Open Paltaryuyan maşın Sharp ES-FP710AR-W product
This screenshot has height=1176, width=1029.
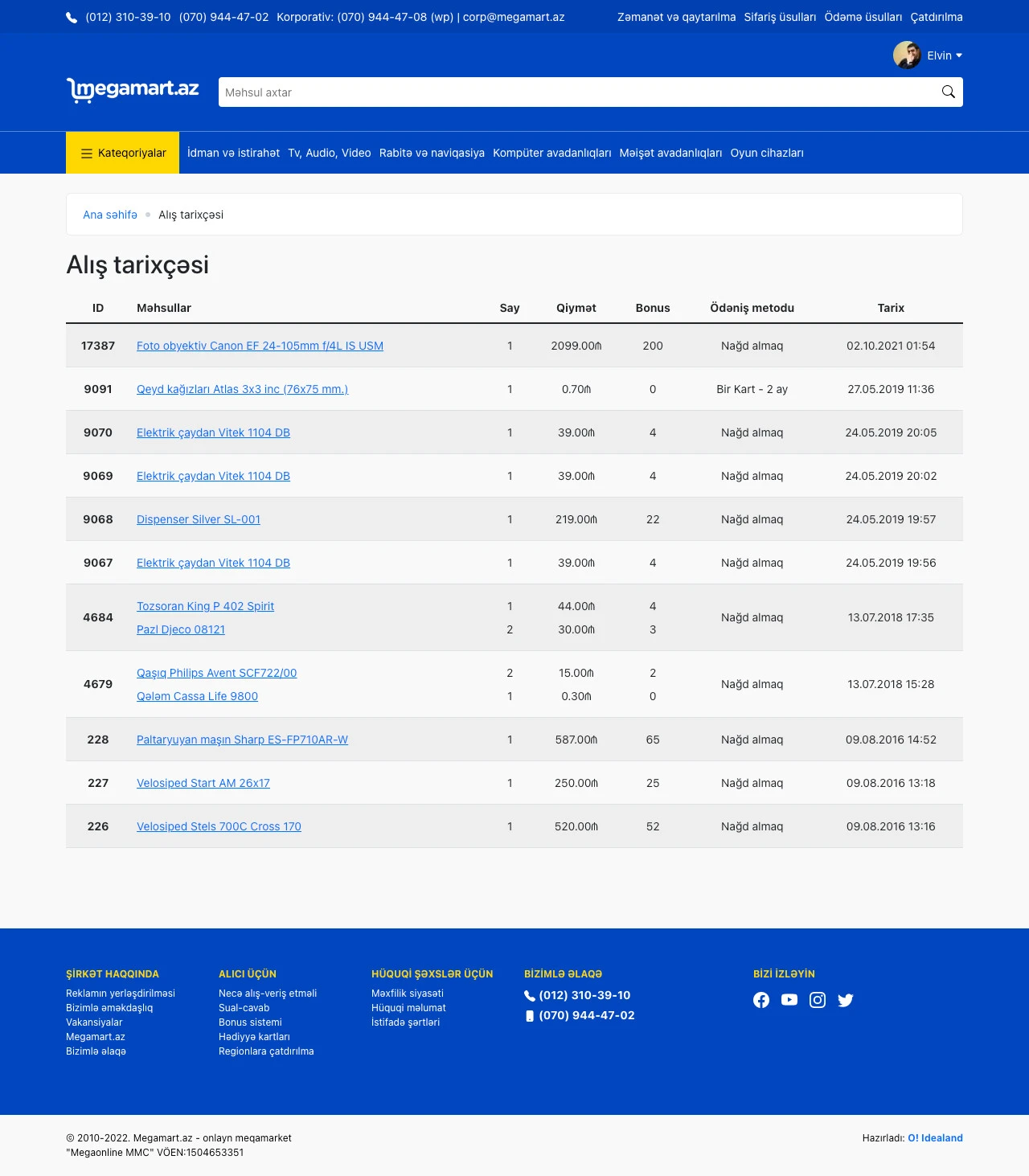[242, 740]
